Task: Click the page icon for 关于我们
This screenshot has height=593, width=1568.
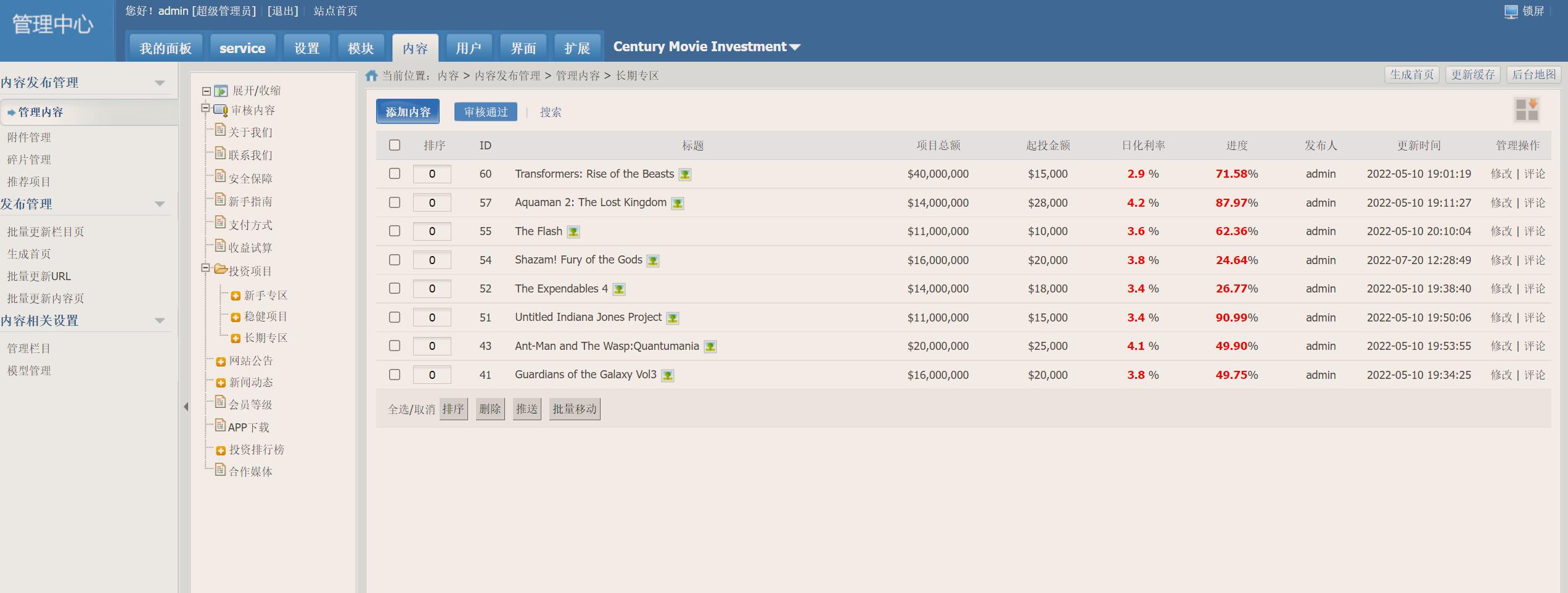Action: pos(220,130)
